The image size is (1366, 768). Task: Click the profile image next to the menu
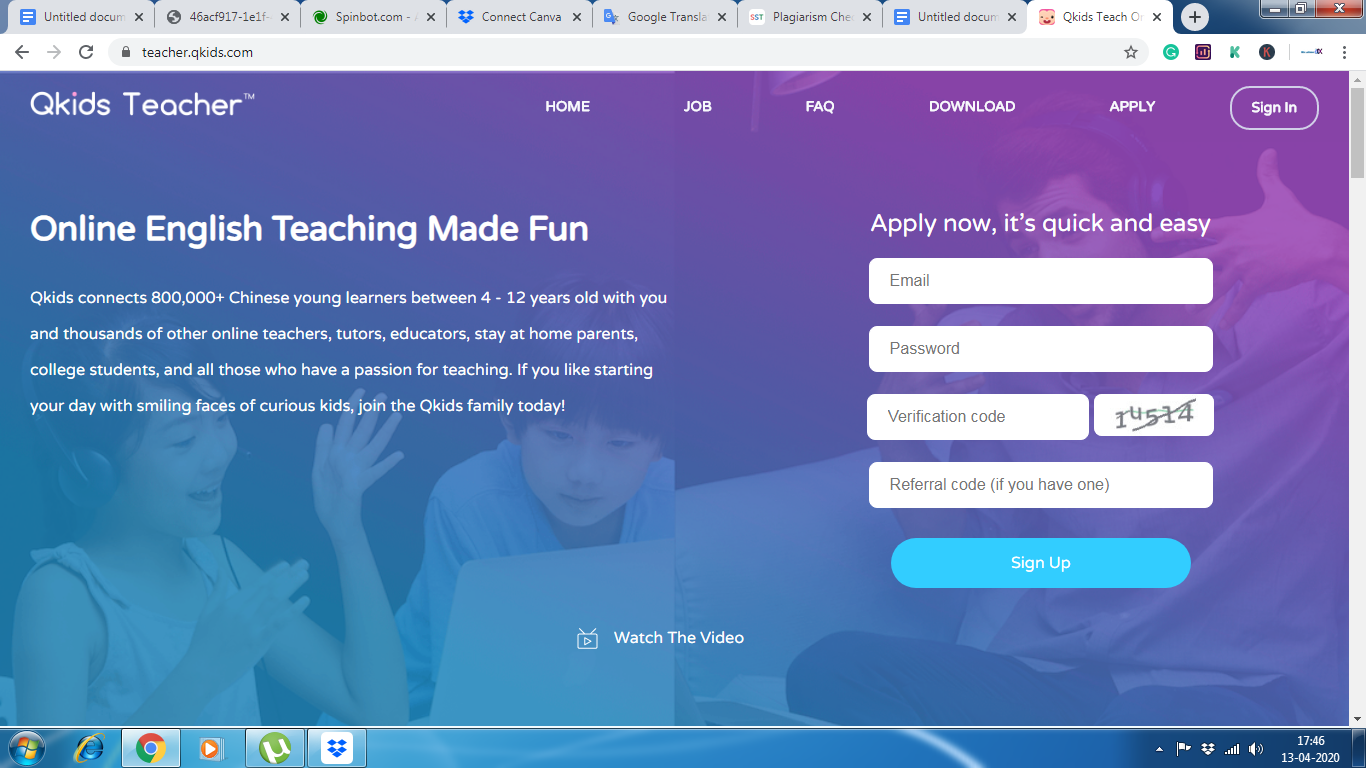[1311, 52]
